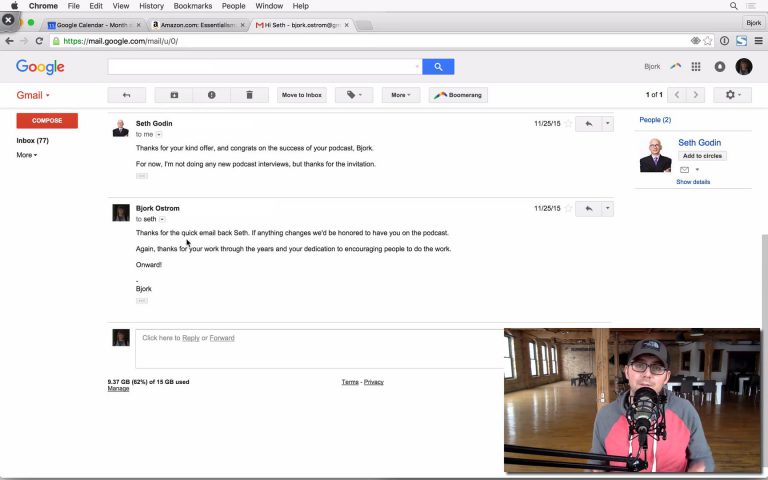Viewport: 768px width, 480px height.
Task: Click the address bar URL
Action: [x=120, y=41]
